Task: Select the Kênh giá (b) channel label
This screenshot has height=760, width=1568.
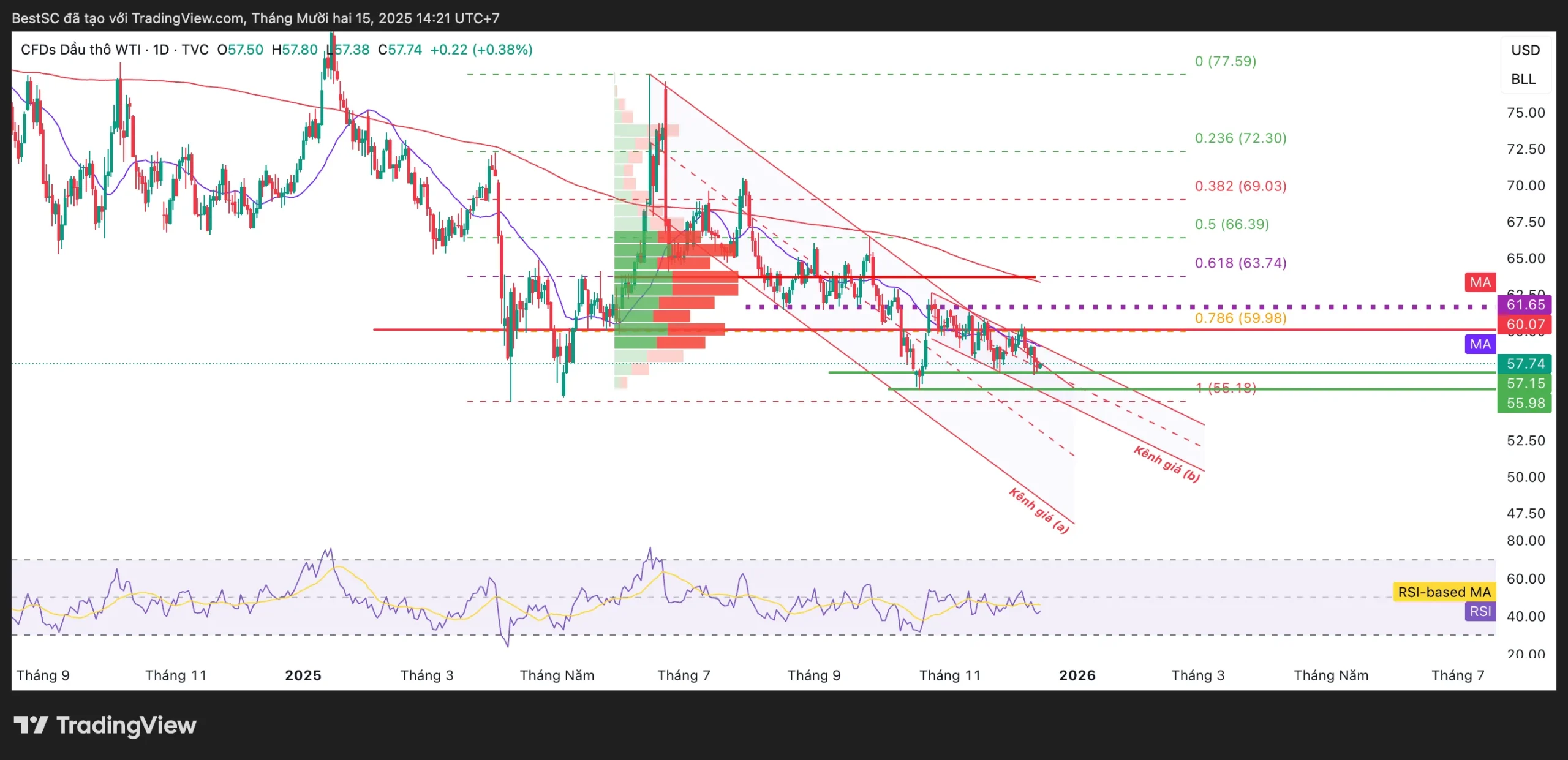Action: pyautogui.click(x=1166, y=463)
